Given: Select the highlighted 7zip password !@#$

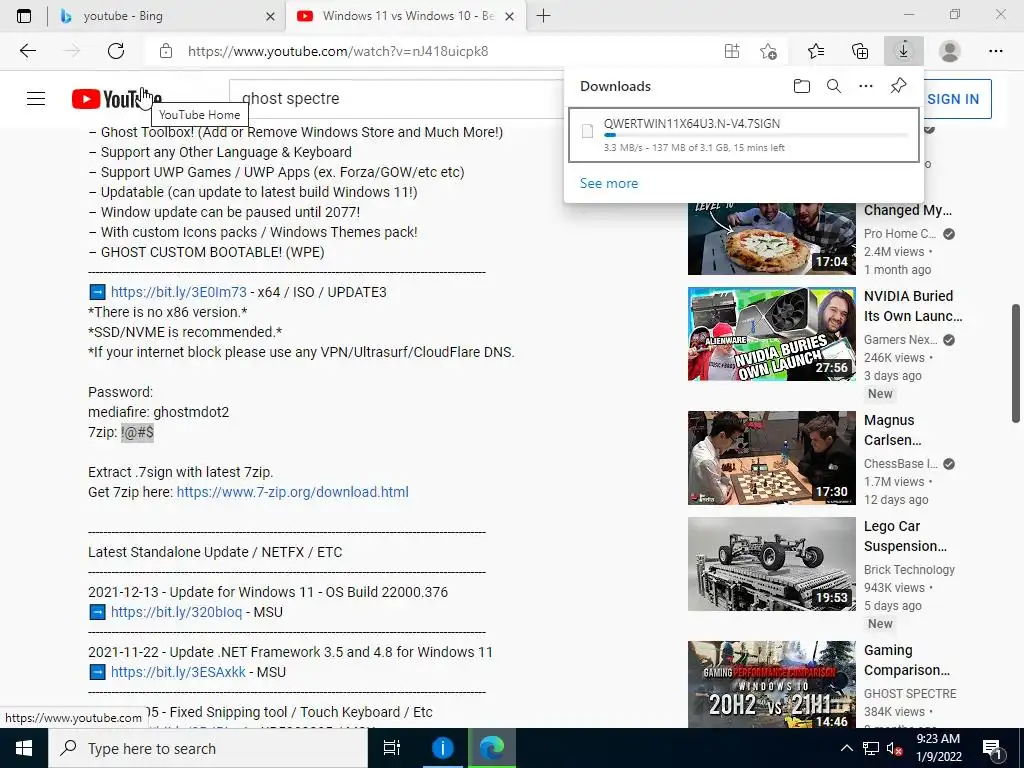Looking at the screenshot, I should tap(137, 432).
